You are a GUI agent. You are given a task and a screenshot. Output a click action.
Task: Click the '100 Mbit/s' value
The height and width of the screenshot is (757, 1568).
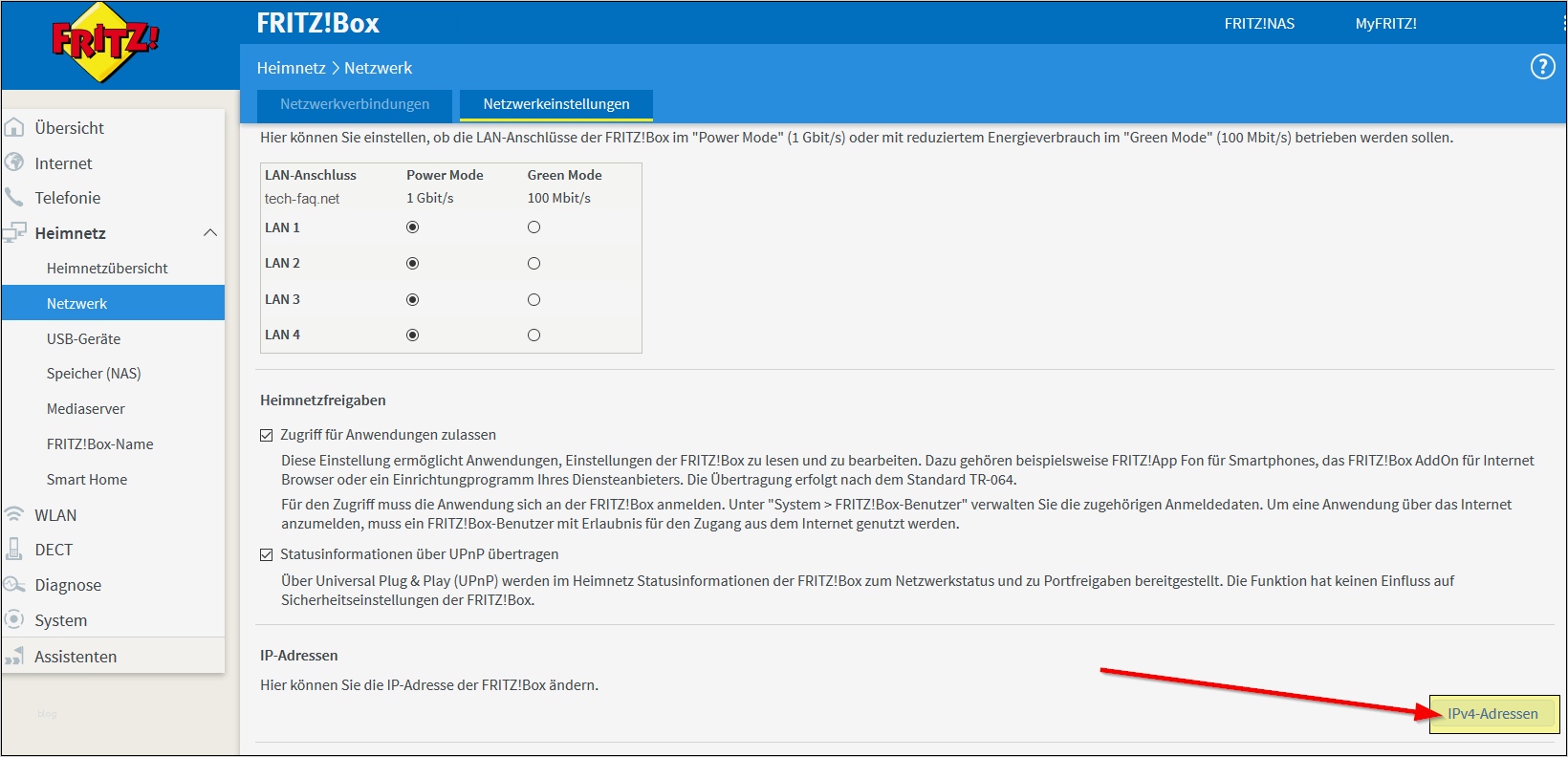[x=559, y=198]
